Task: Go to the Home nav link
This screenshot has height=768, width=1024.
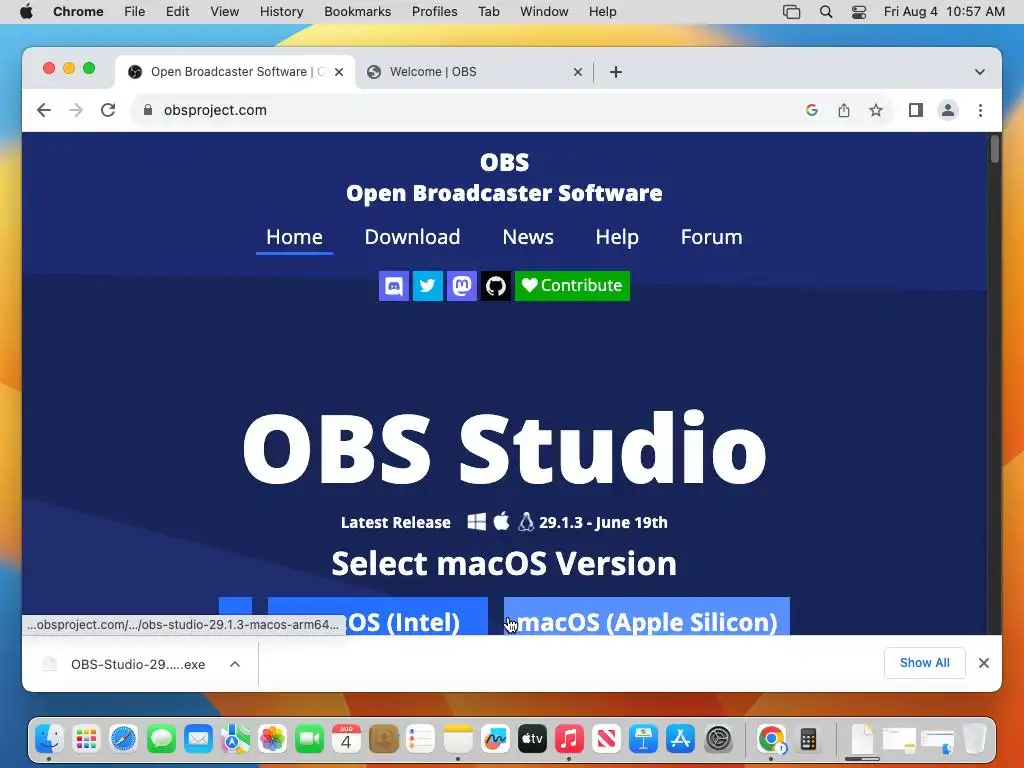Action: (294, 237)
